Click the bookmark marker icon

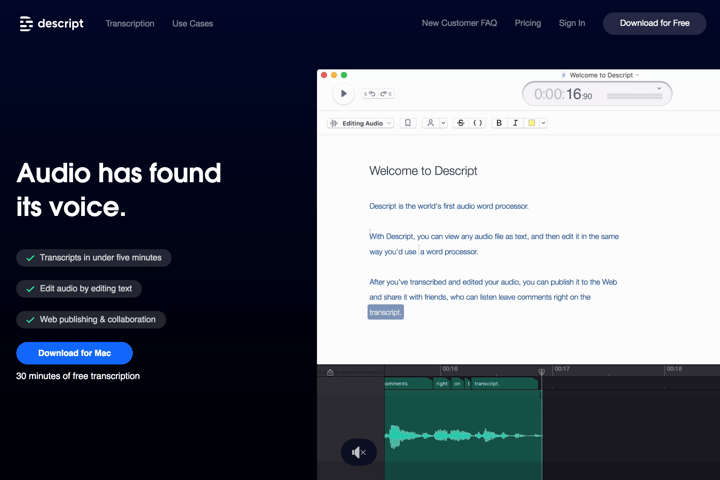tap(408, 123)
